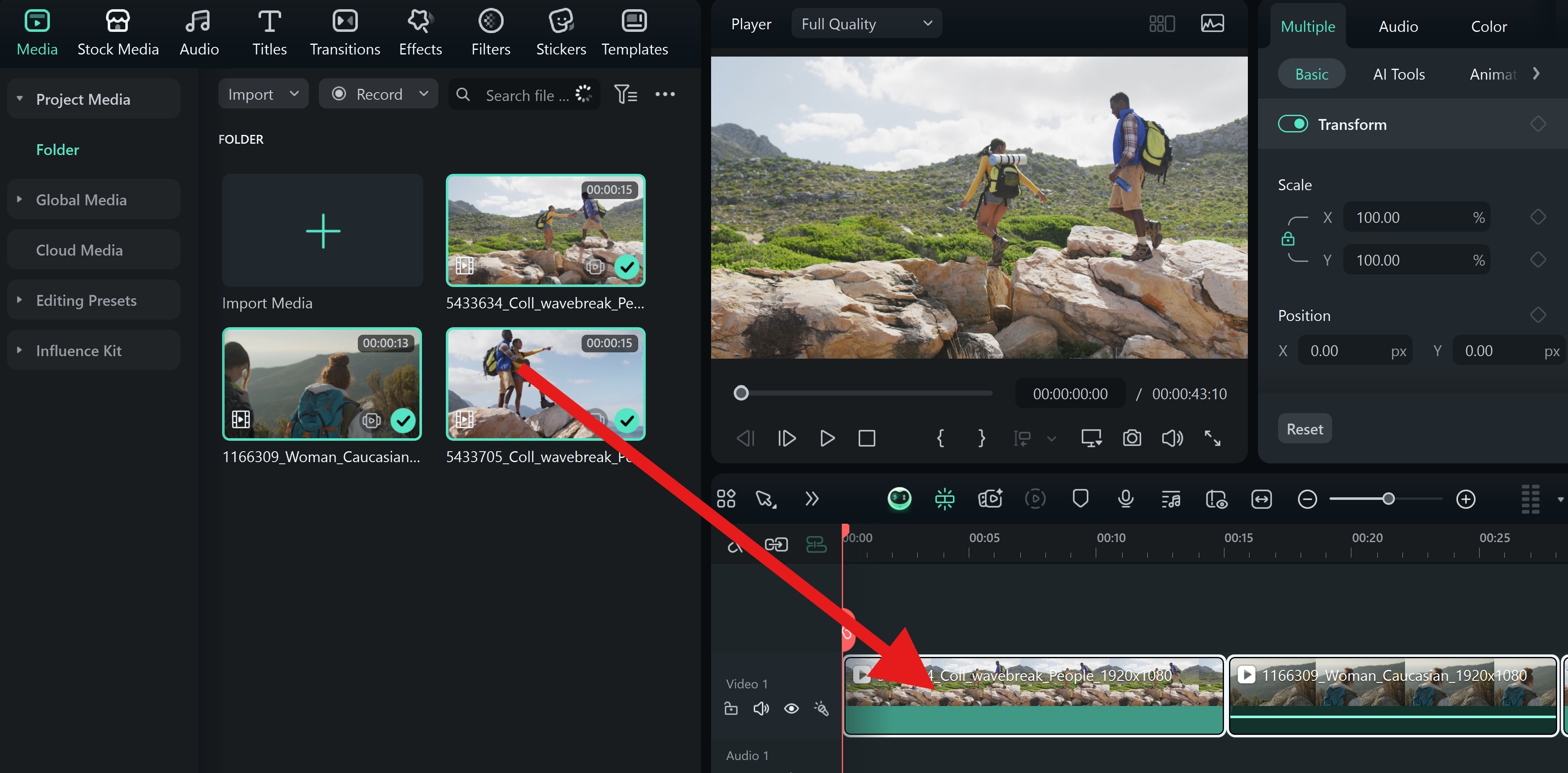Stop playback with the square button
This screenshot has width=1568, height=773.
[x=866, y=438]
